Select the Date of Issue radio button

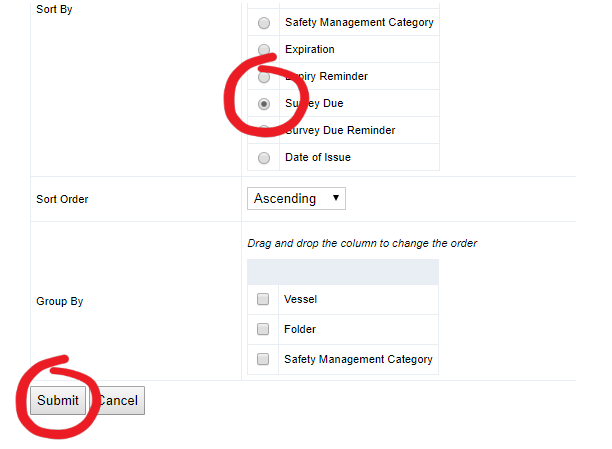click(x=264, y=158)
